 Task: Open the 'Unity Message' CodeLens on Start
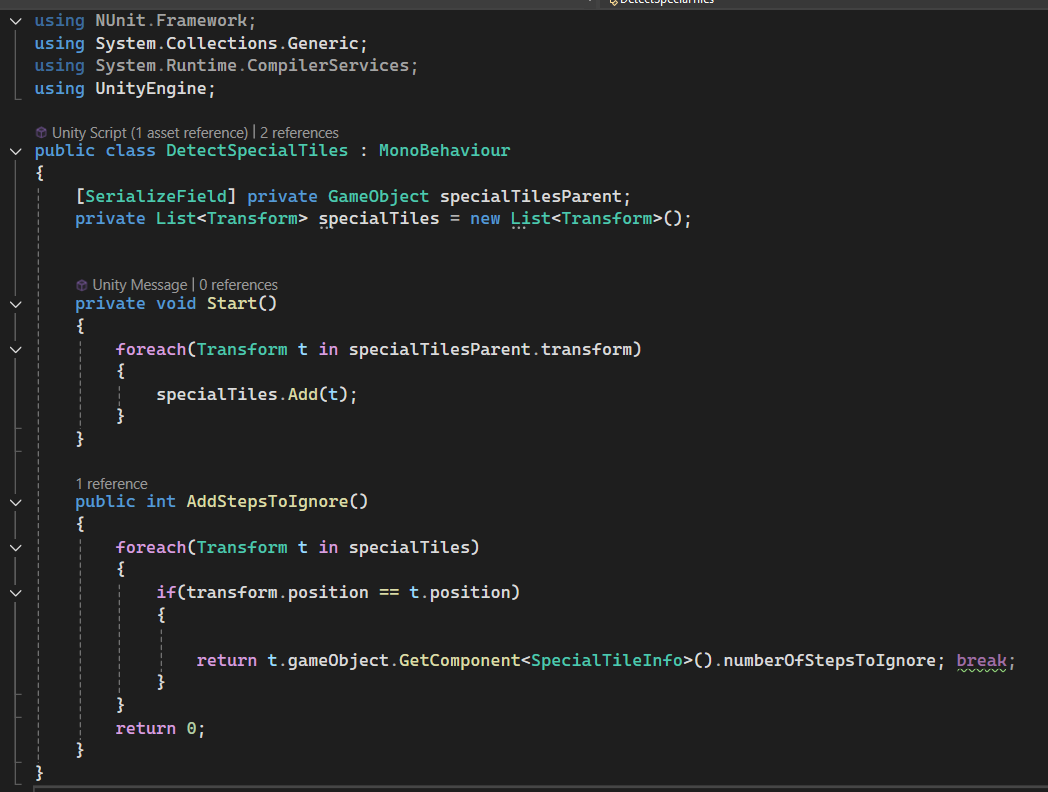140,285
